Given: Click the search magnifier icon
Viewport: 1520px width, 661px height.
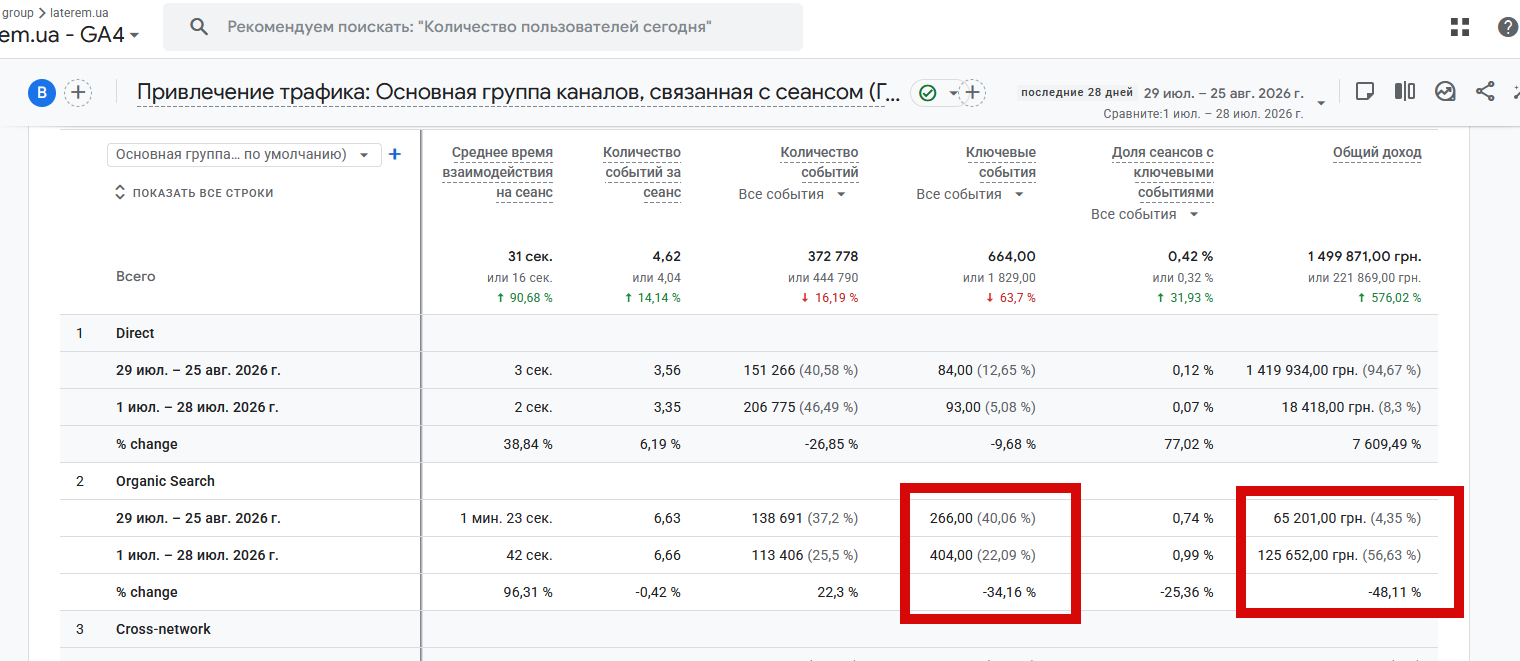Looking at the screenshot, I should pyautogui.click(x=199, y=27).
